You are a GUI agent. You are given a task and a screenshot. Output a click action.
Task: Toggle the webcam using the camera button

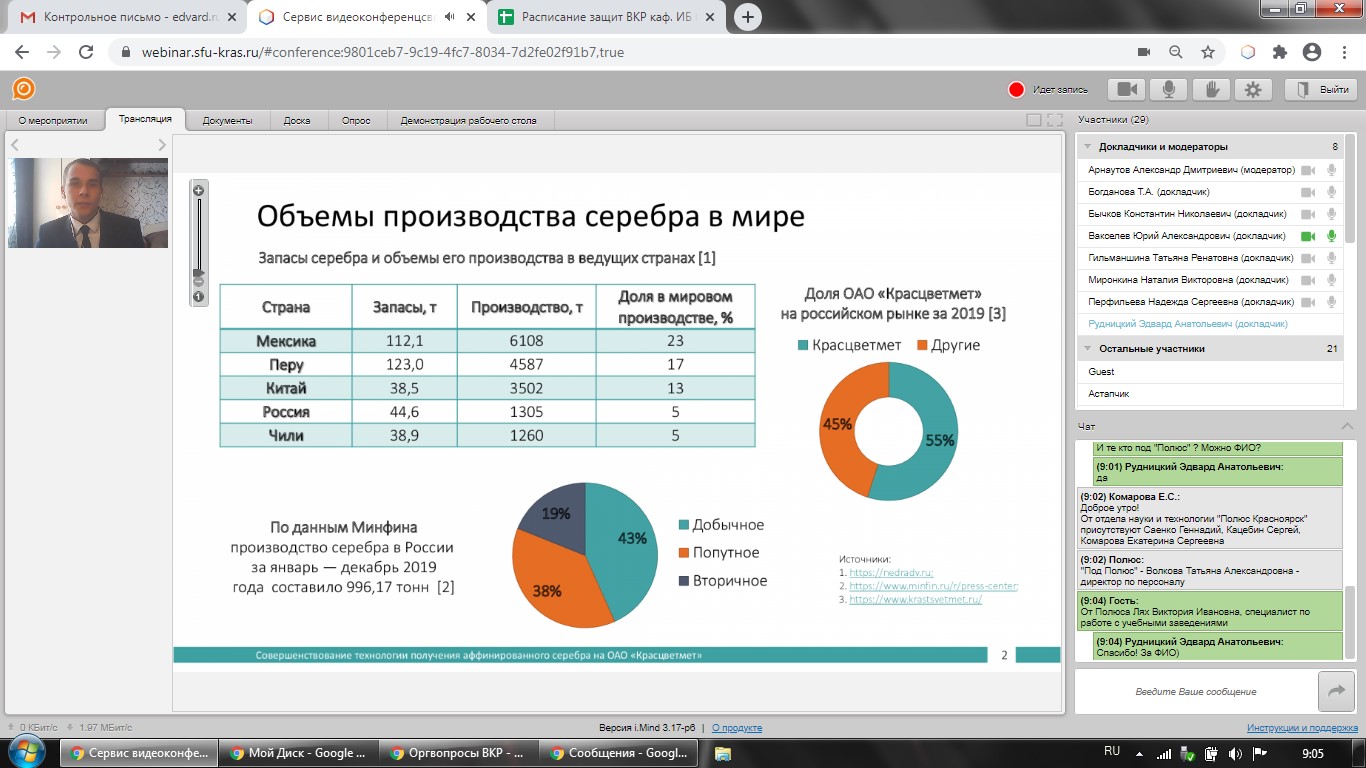tap(1127, 90)
